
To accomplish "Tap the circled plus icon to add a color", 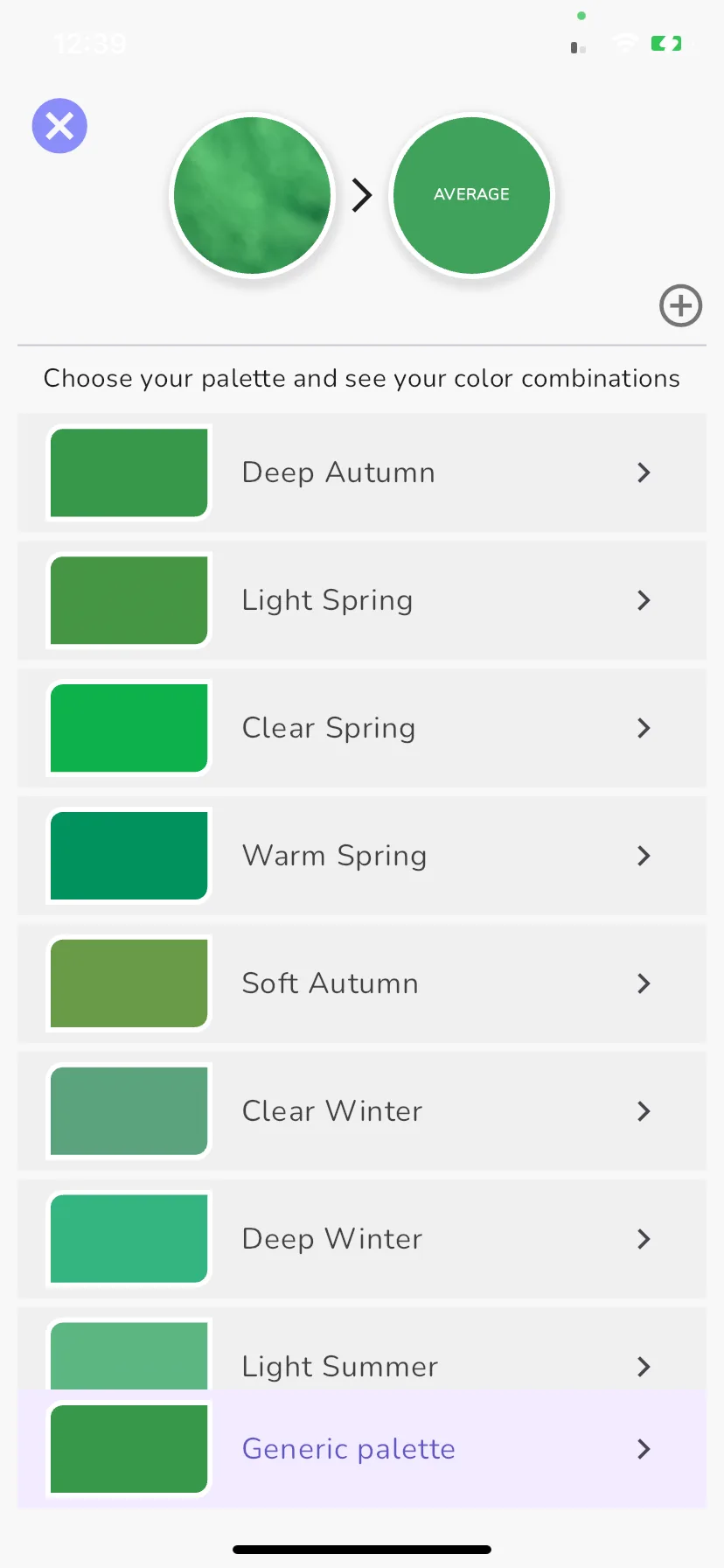I will [680, 305].
